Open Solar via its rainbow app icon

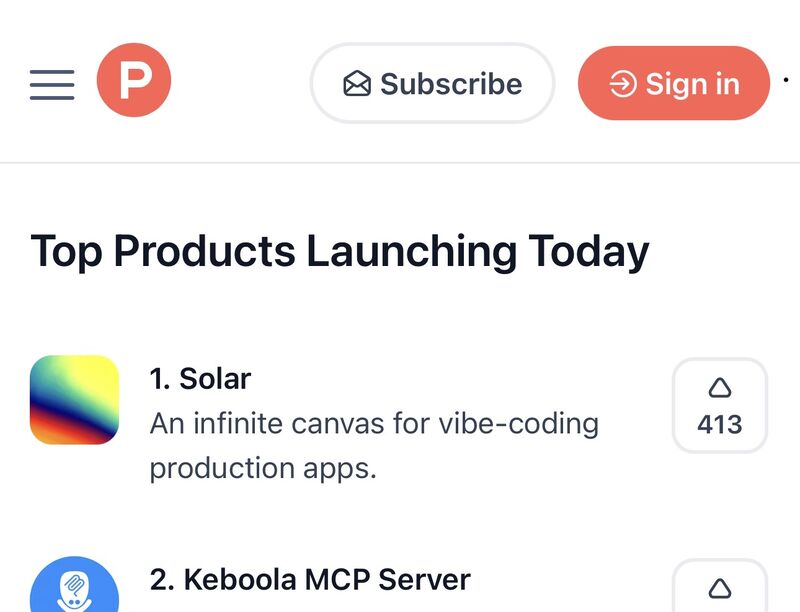tap(74, 399)
